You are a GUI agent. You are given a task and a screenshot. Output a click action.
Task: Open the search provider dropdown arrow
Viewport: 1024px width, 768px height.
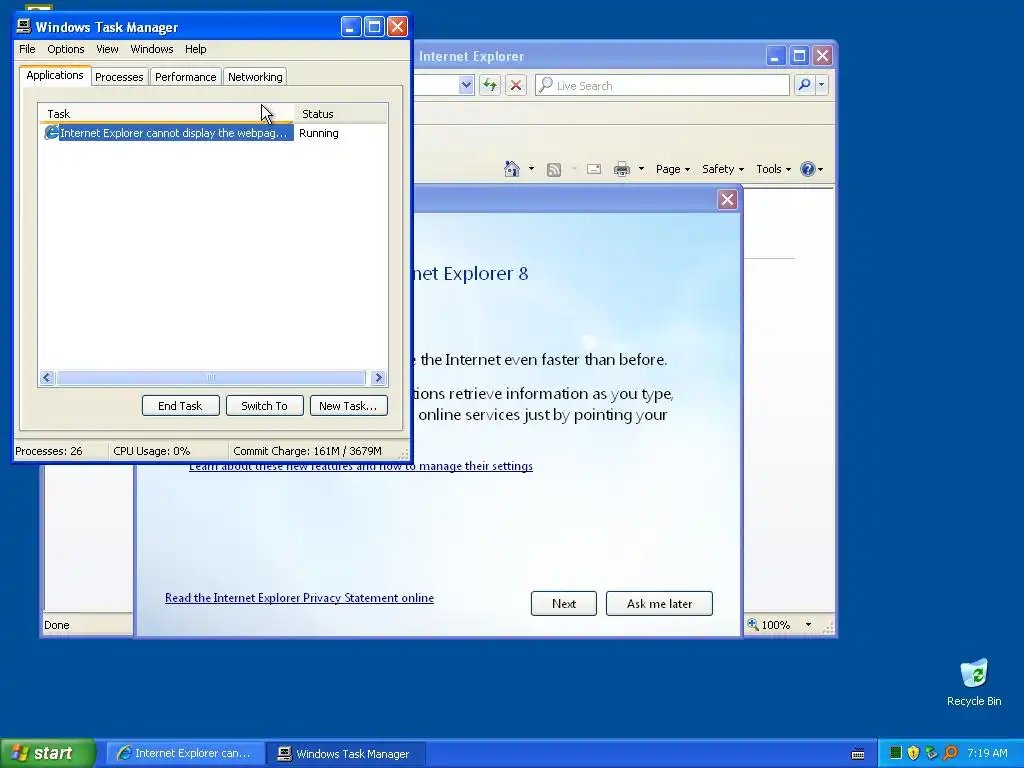coord(822,85)
